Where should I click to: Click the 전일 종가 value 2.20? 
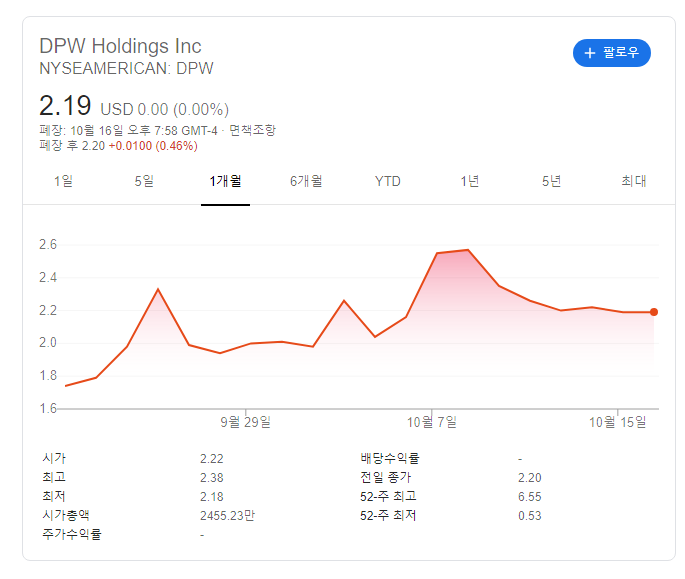pos(530,478)
